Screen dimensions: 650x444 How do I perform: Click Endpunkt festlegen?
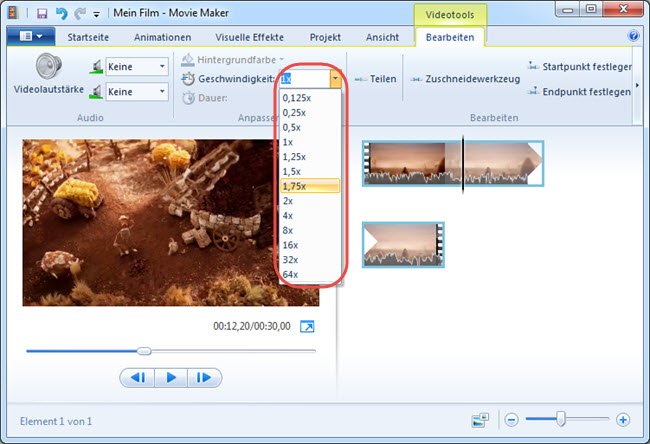(x=579, y=91)
